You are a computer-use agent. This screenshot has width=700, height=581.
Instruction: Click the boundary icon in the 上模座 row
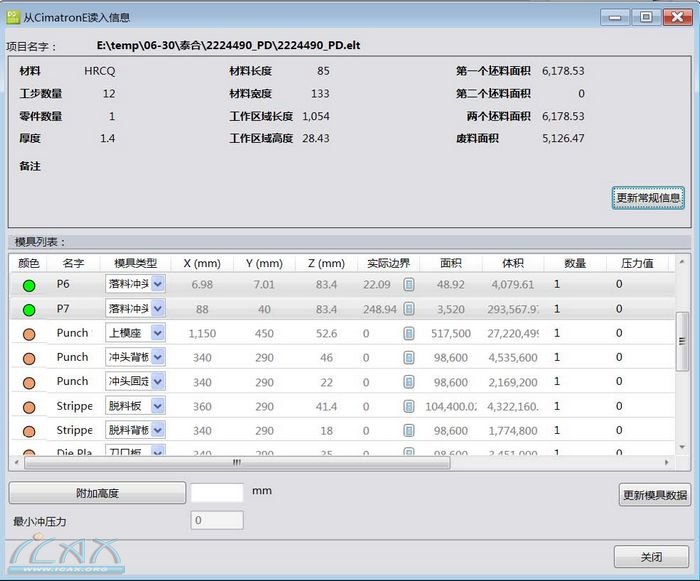tap(409, 333)
